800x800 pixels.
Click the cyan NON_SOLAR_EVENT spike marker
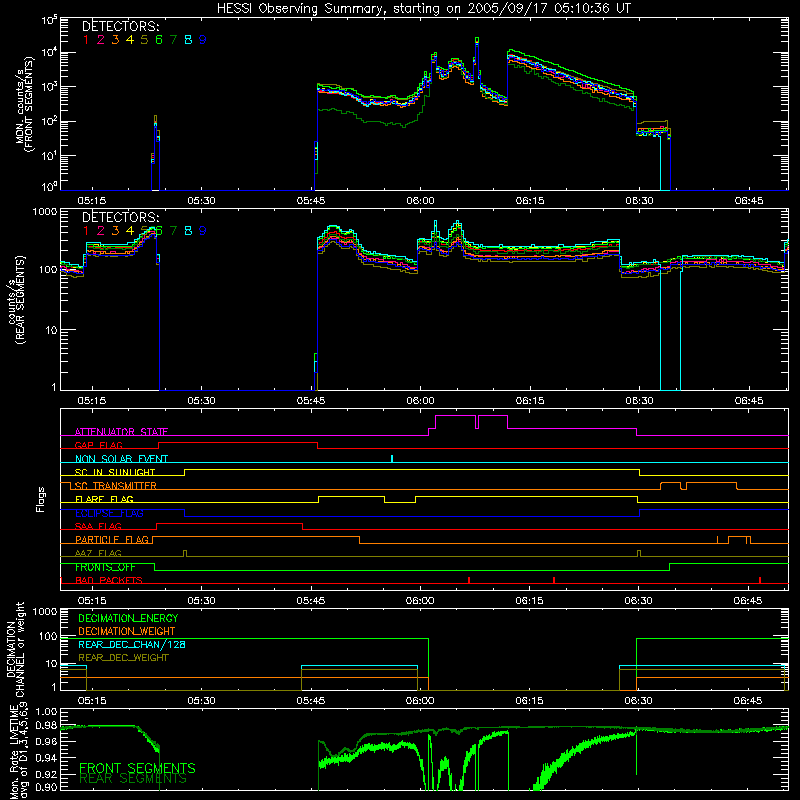pos(392,458)
